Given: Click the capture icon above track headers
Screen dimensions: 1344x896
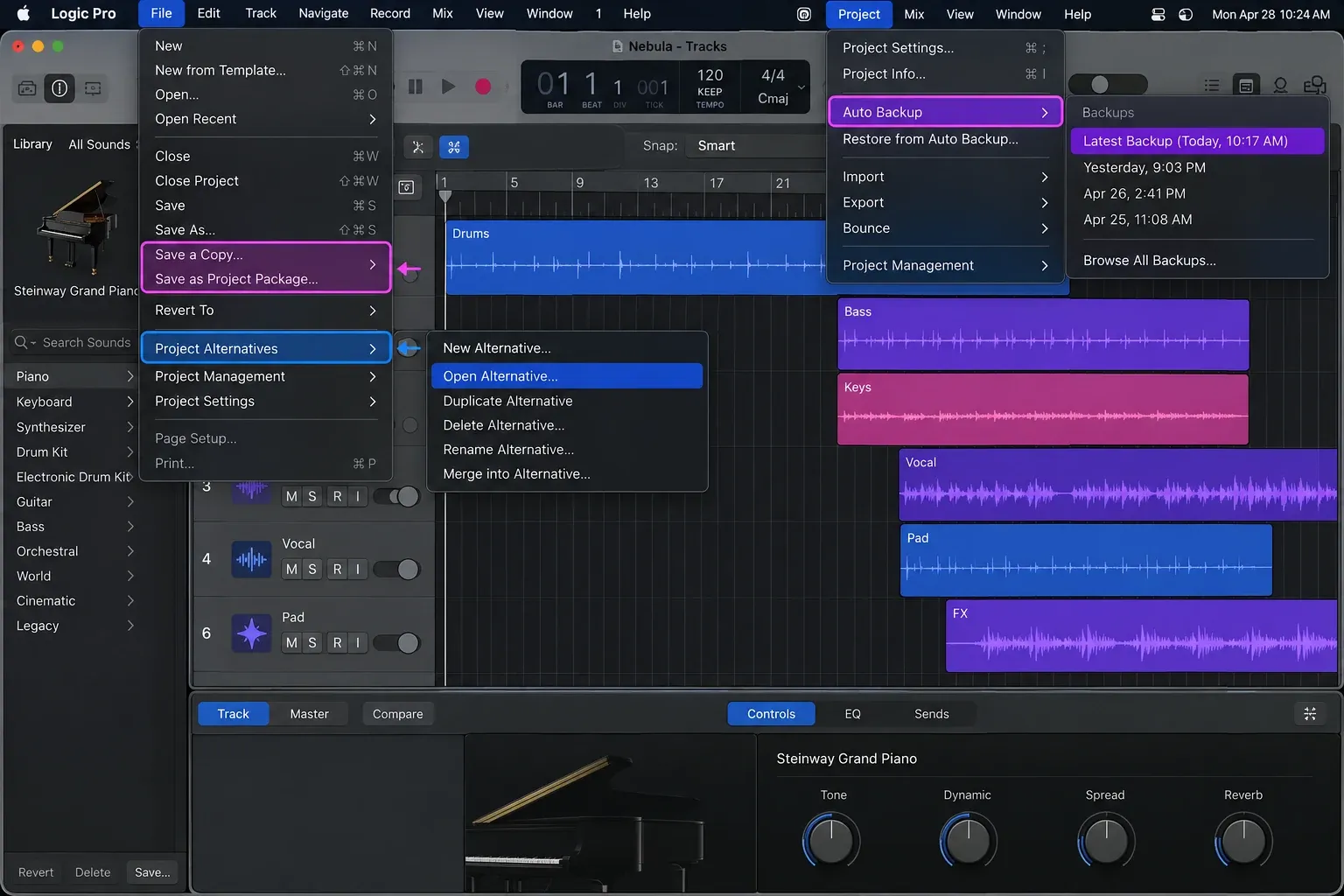Looking at the screenshot, I should pos(406,186).
